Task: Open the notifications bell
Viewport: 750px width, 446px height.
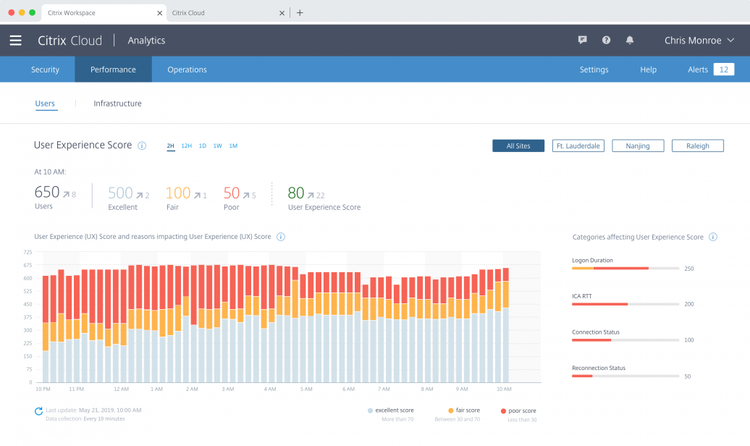Action: tap(629, 40)
